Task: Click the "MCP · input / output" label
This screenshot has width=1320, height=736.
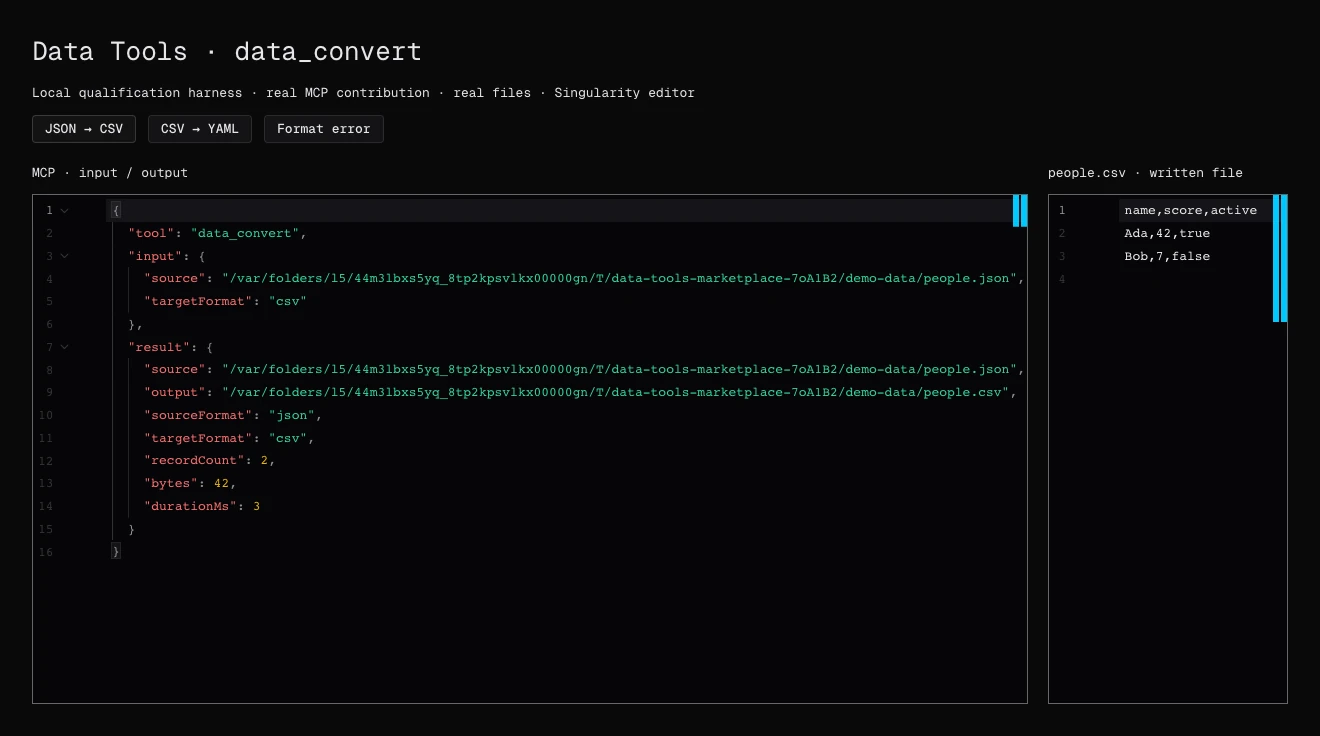Action: point(110,173)
